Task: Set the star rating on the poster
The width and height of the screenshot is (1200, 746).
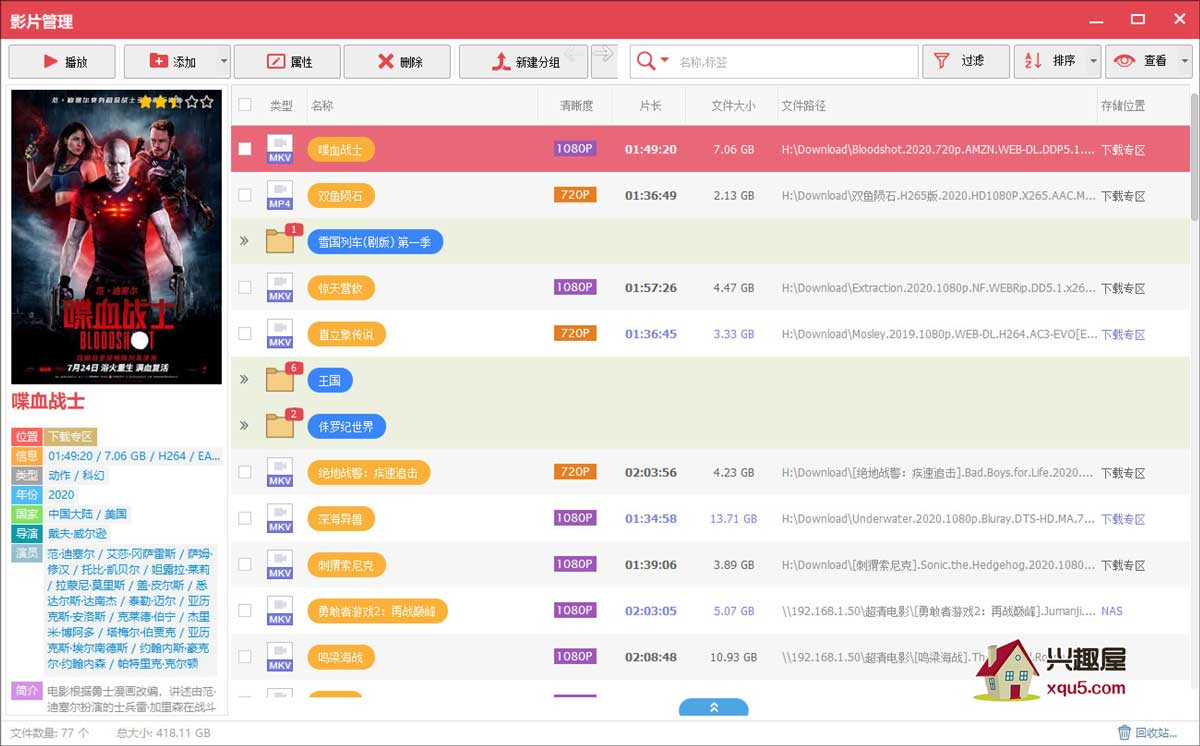Action: coord(176,101)
